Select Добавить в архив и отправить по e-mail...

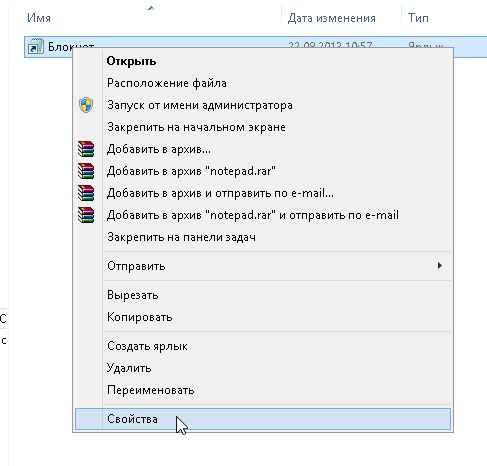(263, 193)
